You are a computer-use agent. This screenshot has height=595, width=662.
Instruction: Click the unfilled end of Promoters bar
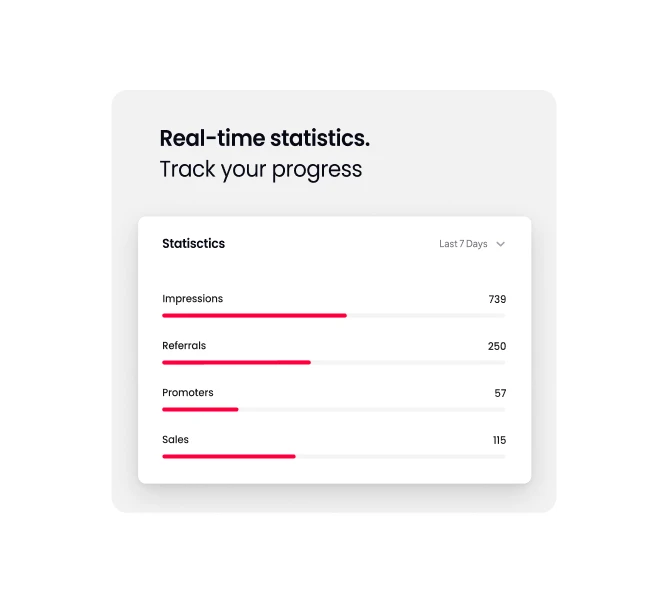[x=372, y=410]
